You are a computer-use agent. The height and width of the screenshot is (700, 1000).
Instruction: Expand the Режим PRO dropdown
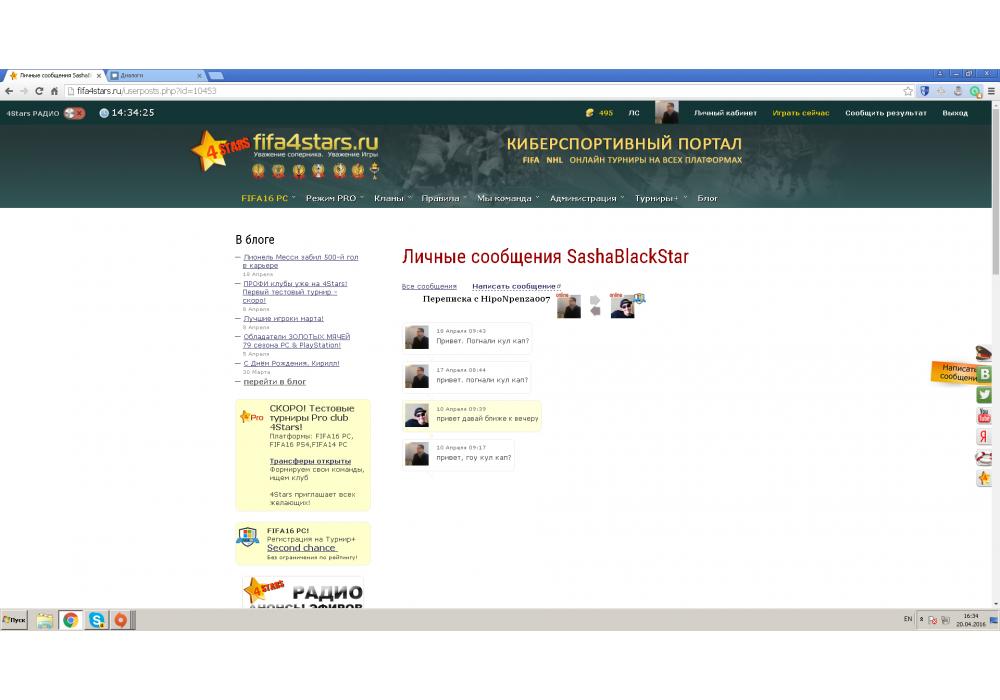pyautogui.click(x=332, y=198)
